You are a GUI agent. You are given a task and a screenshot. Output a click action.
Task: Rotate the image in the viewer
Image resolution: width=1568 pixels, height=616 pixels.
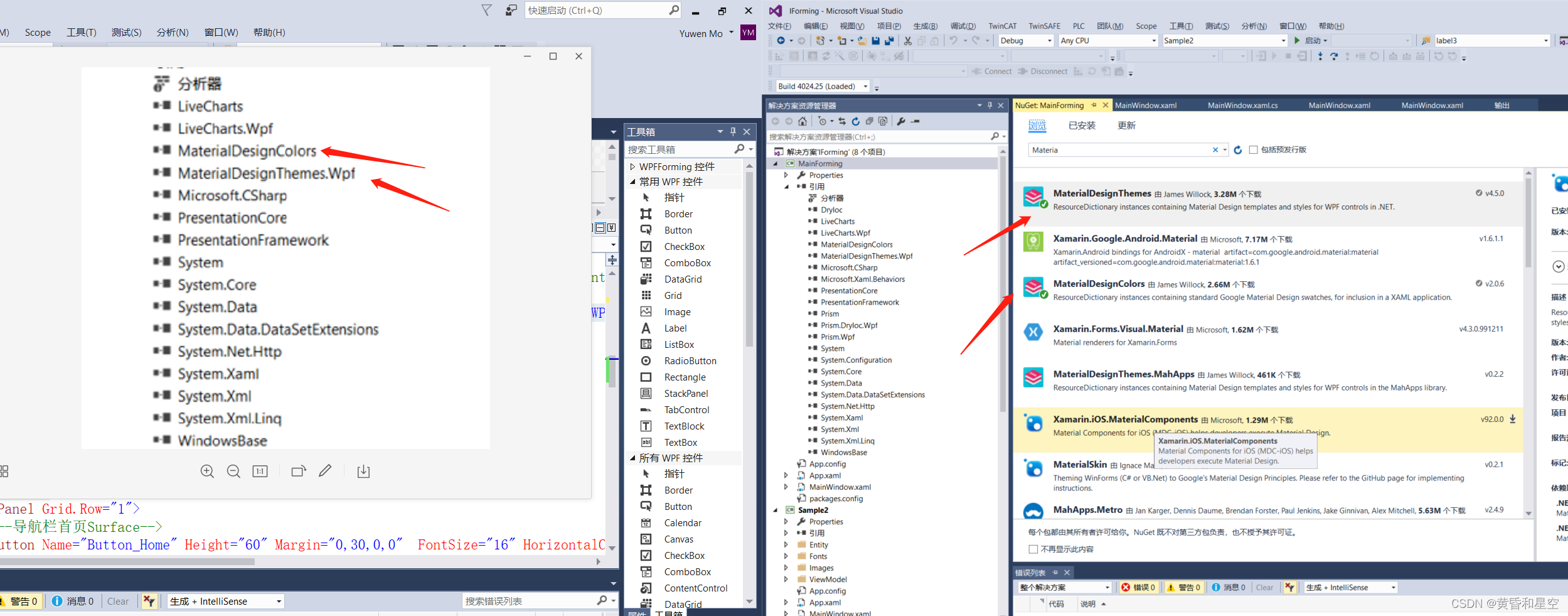coord(299,471)
